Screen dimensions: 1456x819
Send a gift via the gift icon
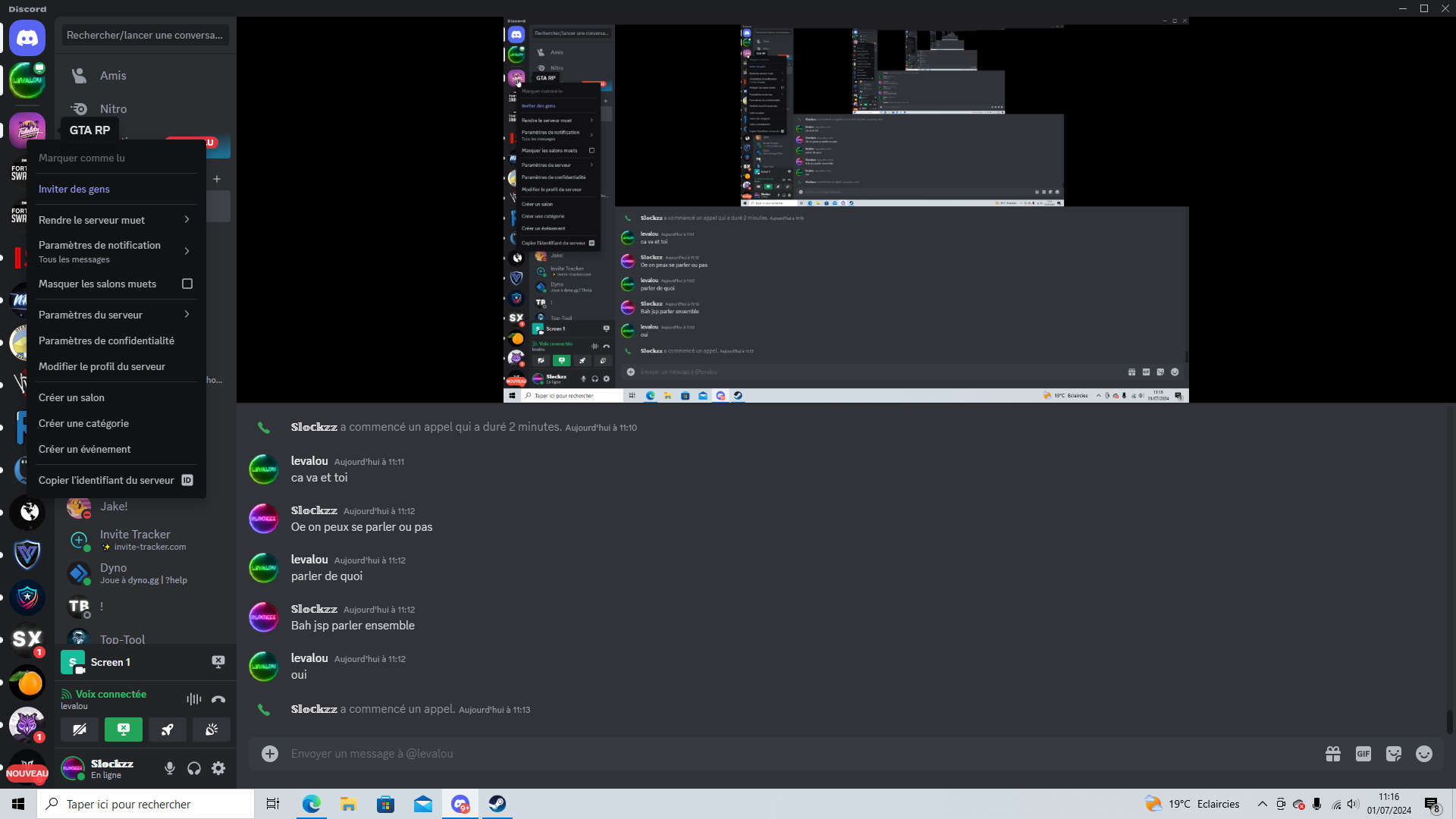[x=1333, y=754]
